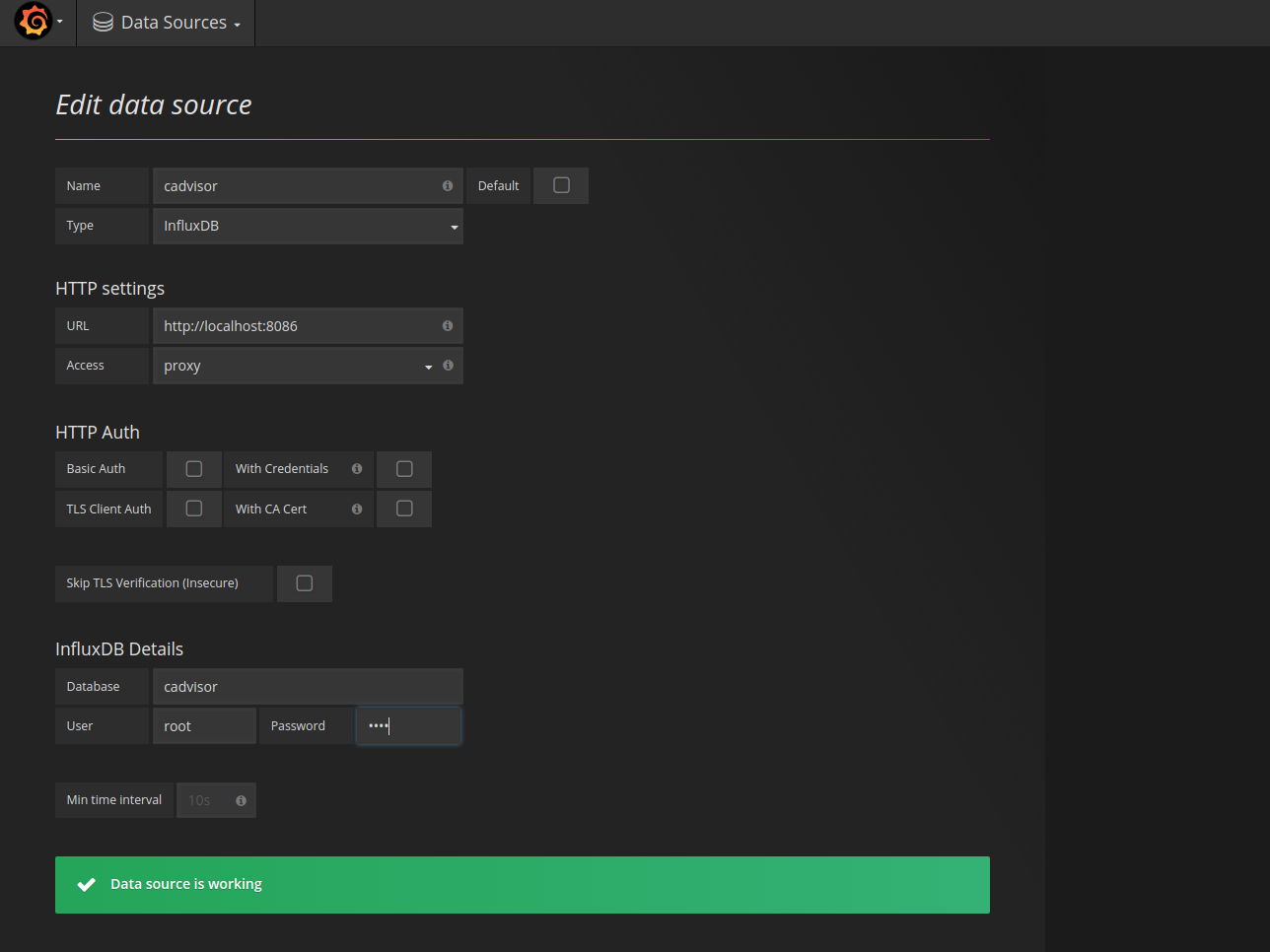
Task: Focus the URL input field
Action: point(308,325)
